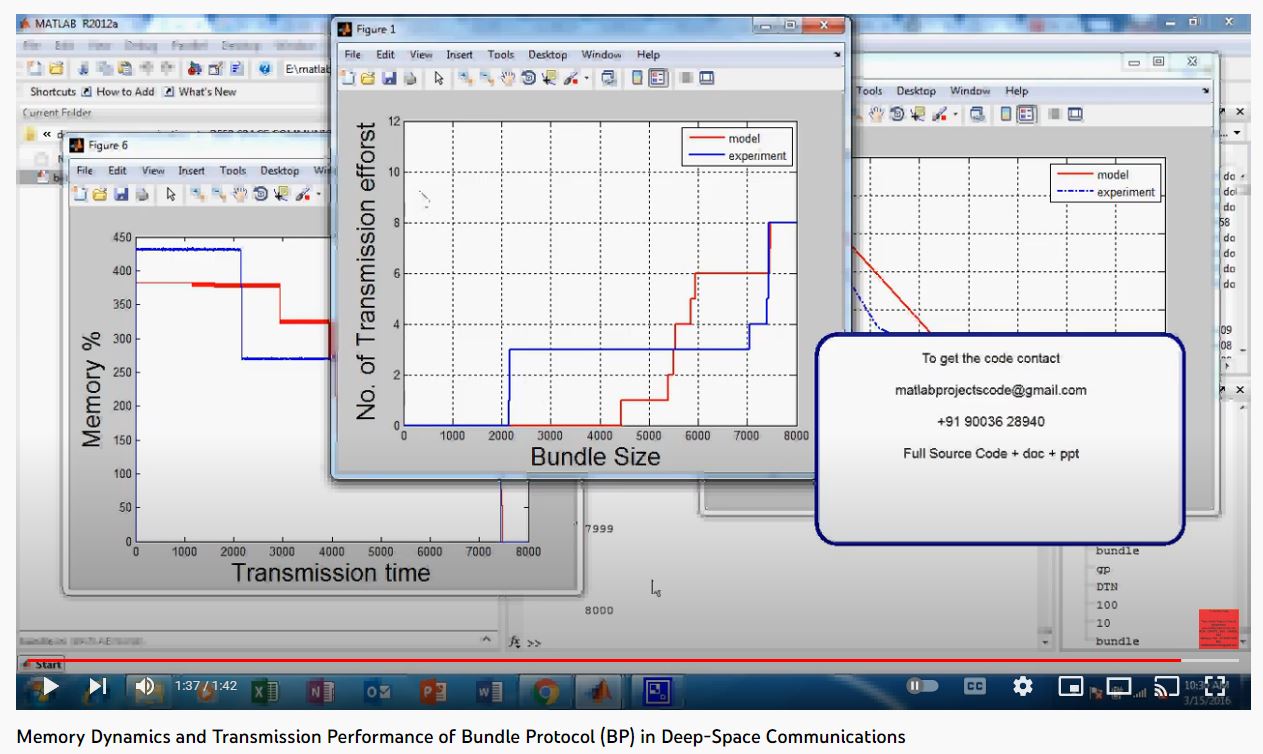The height and width of the screenshot is (754, 1263).
Task: Click the Print icon in Figure 6 toolbar
Action: pyautogui.click(x=141, y=194)
